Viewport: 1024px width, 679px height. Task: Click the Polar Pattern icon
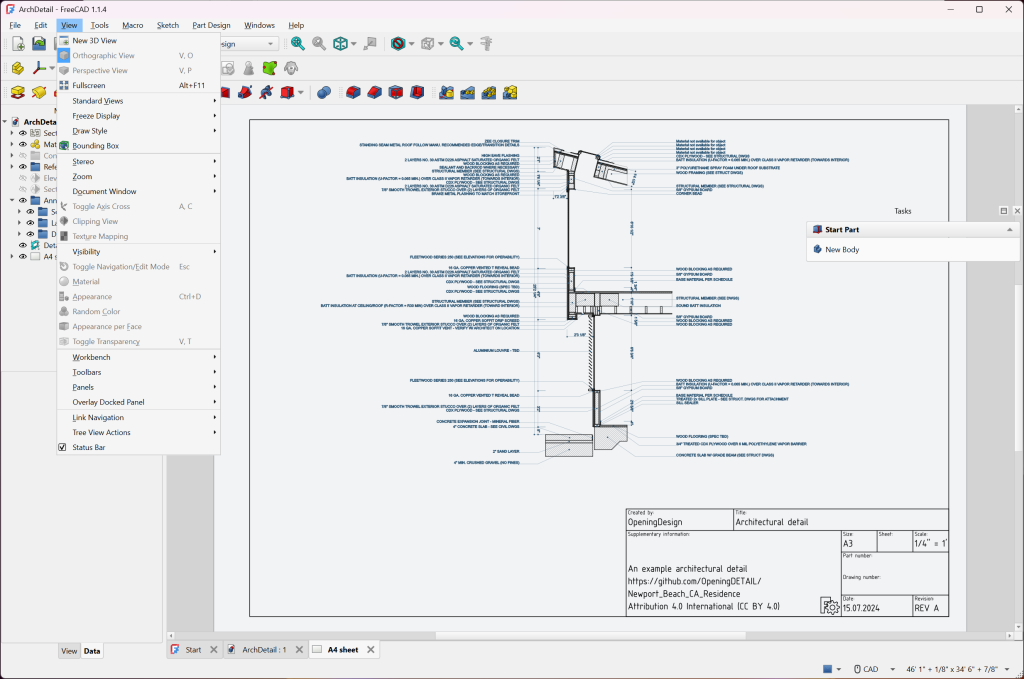click(489, 93)
